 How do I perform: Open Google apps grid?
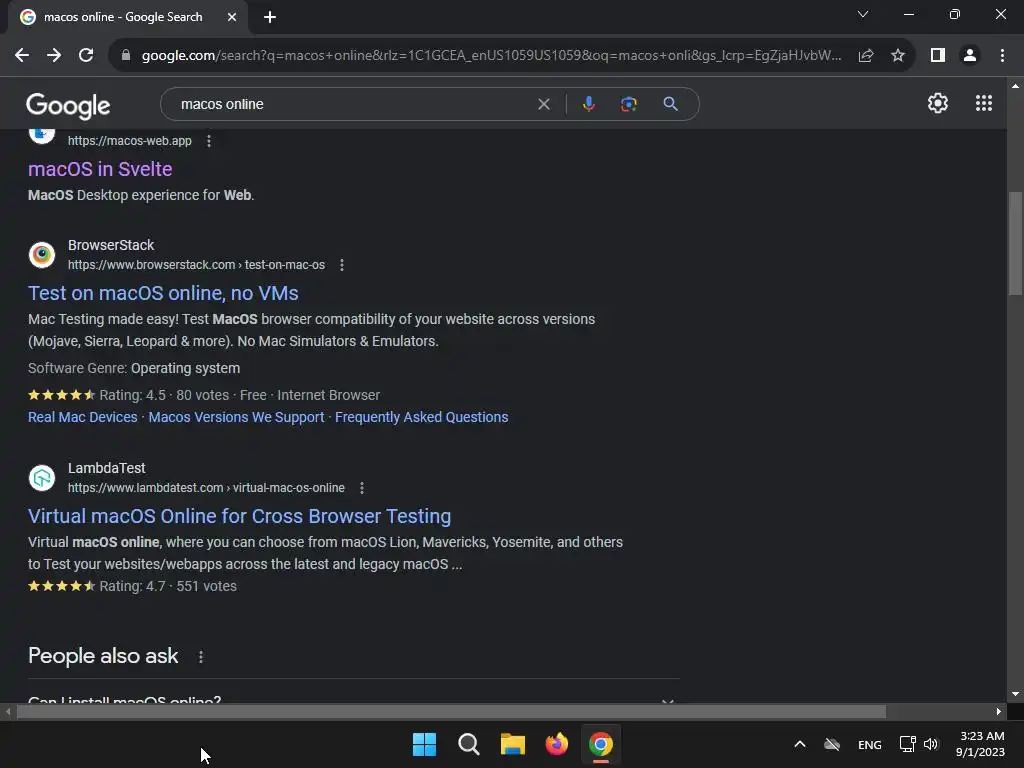984,103
